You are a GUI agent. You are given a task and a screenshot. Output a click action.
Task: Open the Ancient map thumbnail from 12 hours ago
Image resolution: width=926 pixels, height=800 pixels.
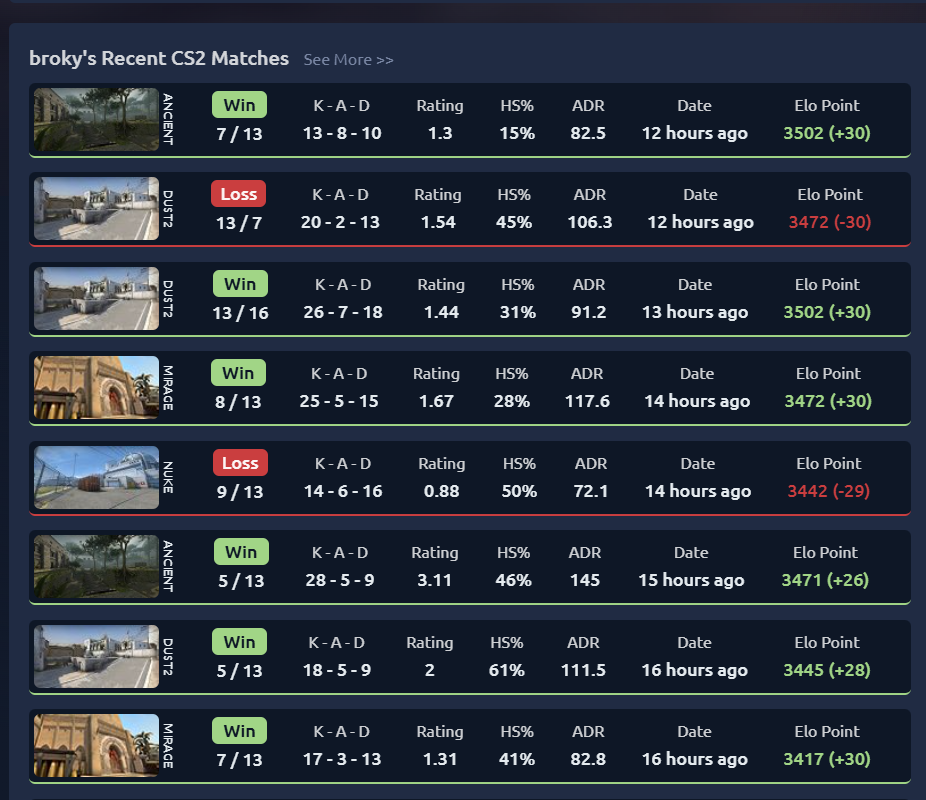(96, 119)
